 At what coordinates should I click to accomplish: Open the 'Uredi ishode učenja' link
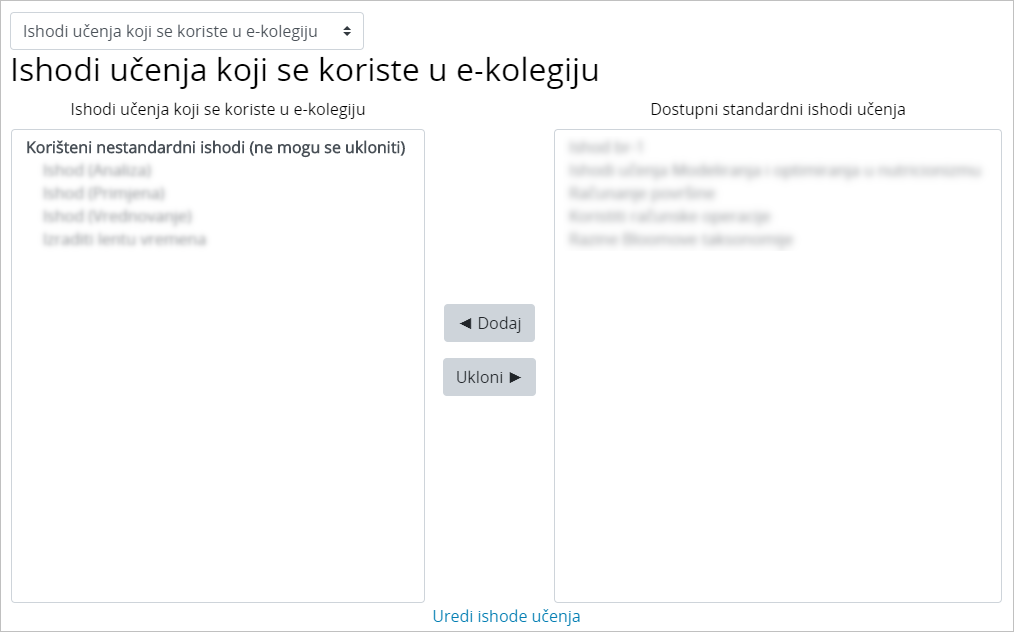(x=506, y=616)
